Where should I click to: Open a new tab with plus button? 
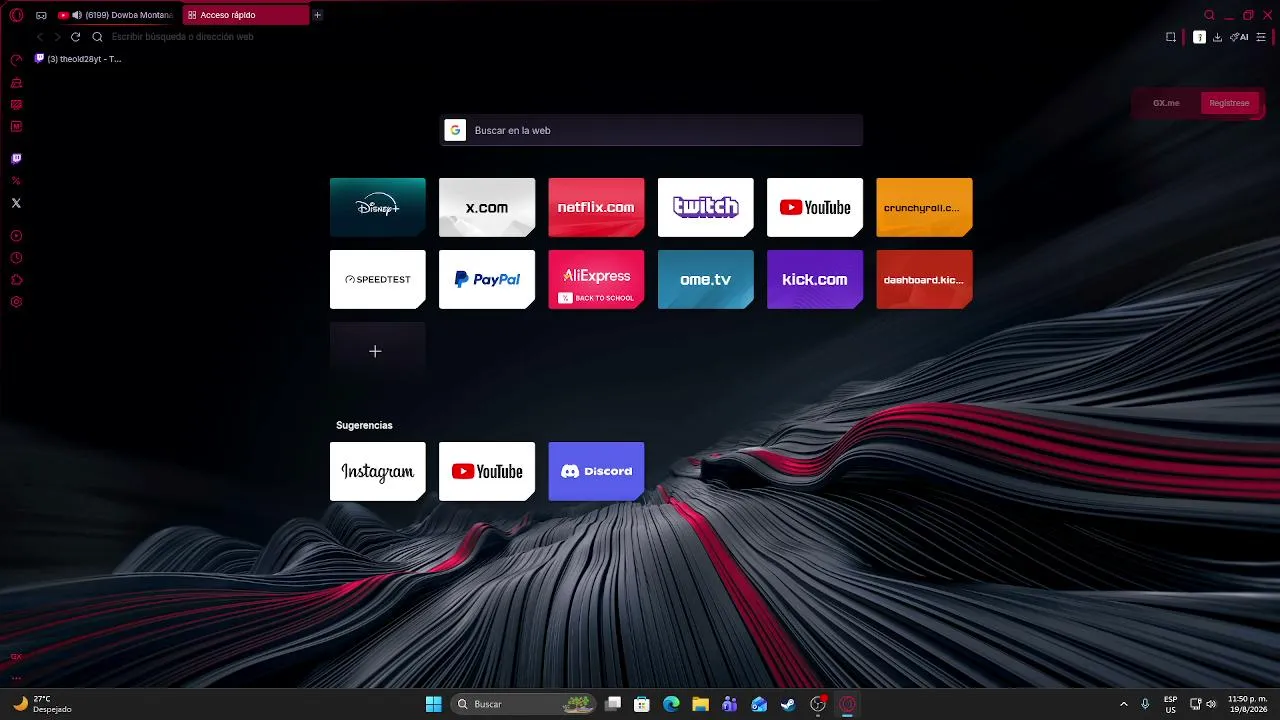pyautogui.click(x=318, y=15)
